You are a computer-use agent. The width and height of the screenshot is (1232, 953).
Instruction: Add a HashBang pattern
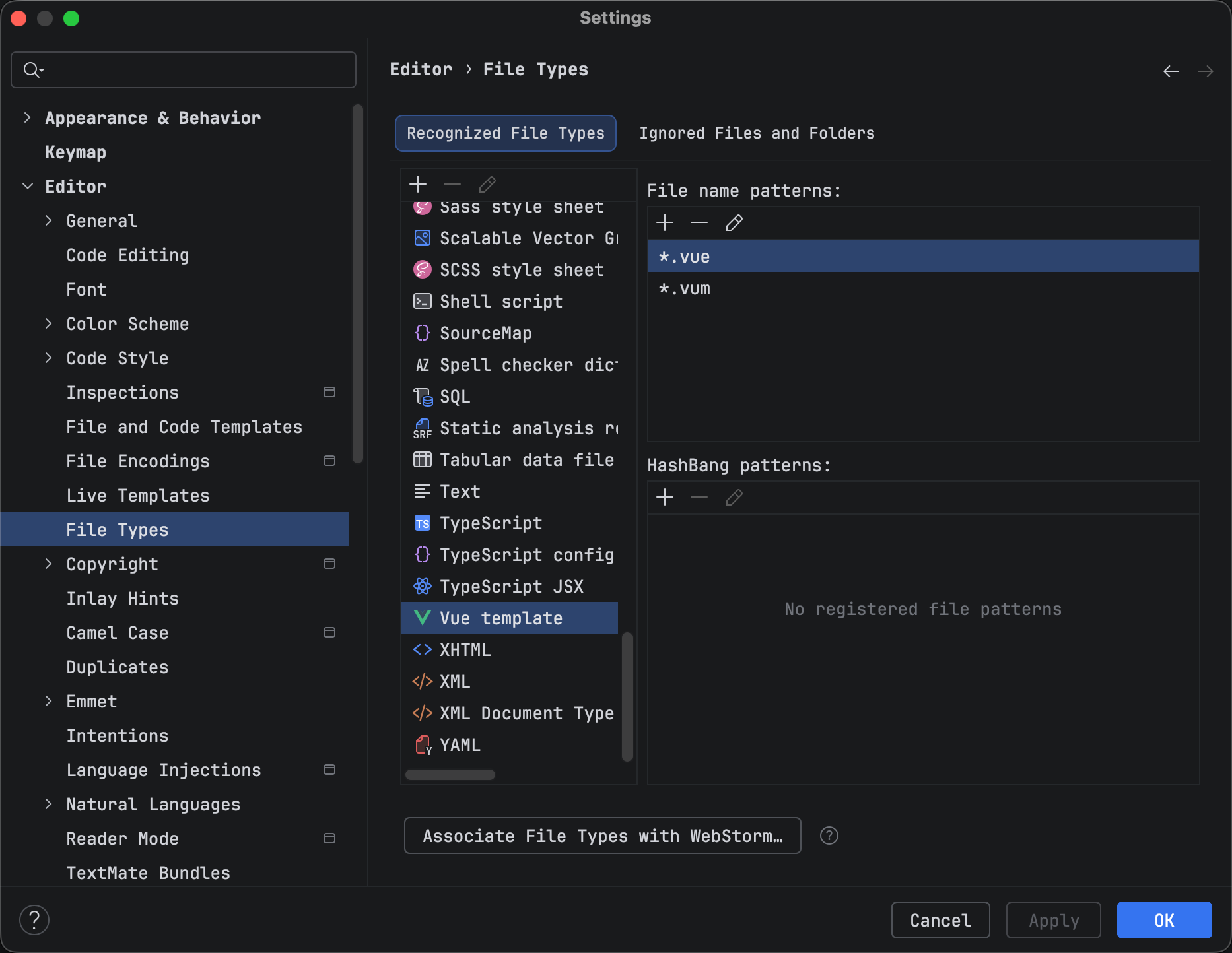[x=664, y=497]
